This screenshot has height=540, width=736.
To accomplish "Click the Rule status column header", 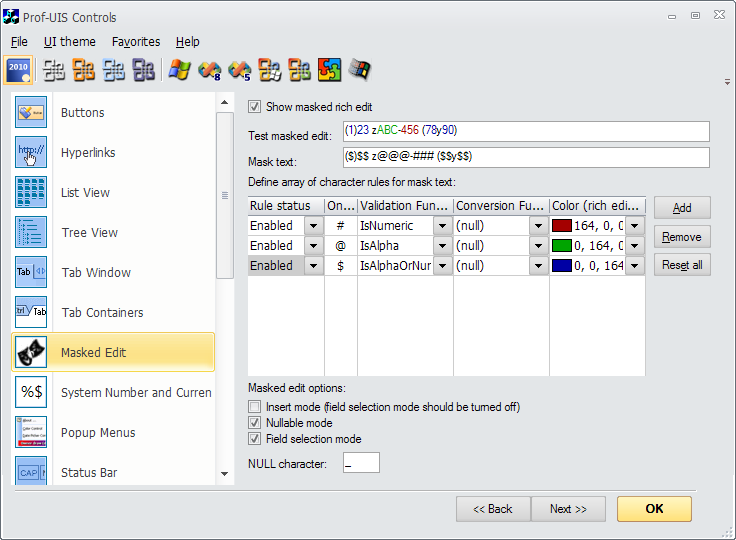I will [286, 206].
